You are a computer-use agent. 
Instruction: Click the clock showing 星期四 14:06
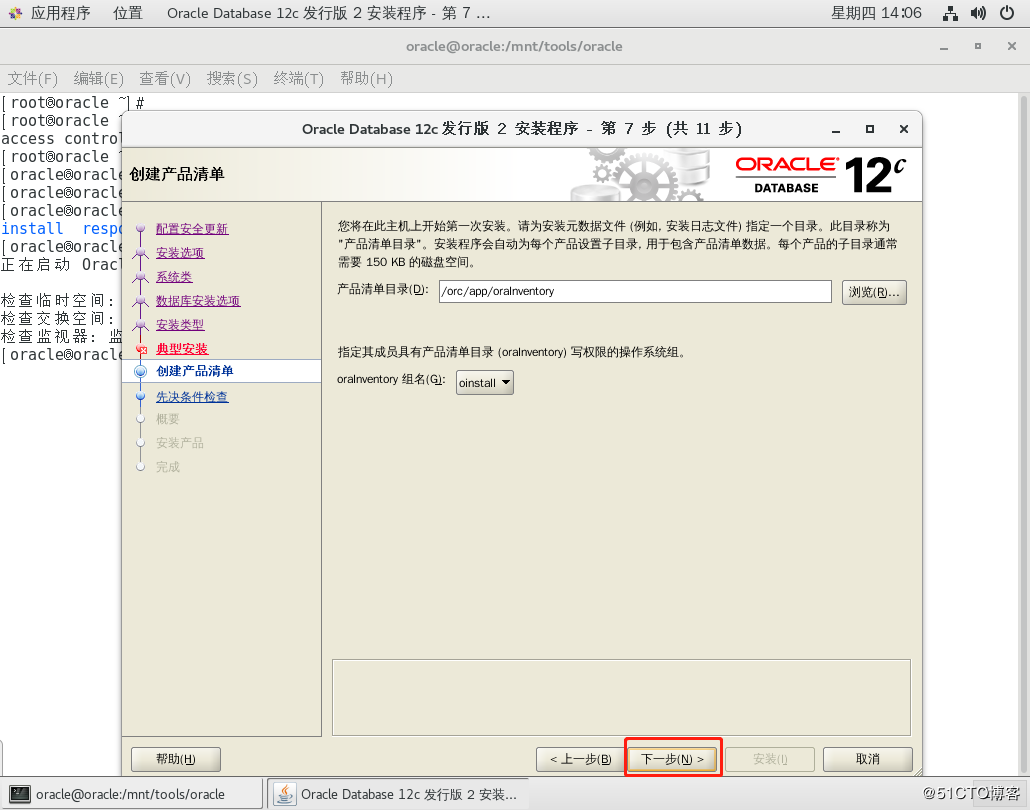pyautogui.click(x=876, y=13)
